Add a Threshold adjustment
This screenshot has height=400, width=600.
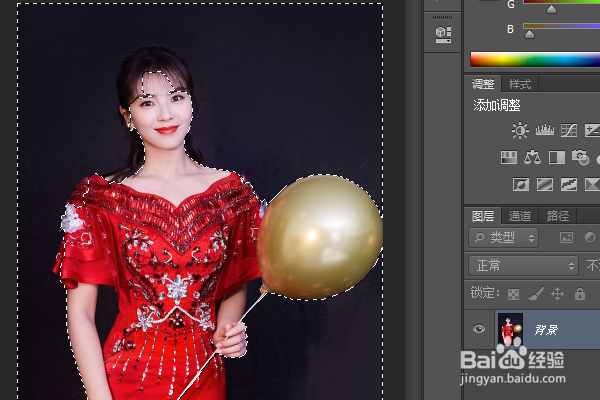pos(569,184)
